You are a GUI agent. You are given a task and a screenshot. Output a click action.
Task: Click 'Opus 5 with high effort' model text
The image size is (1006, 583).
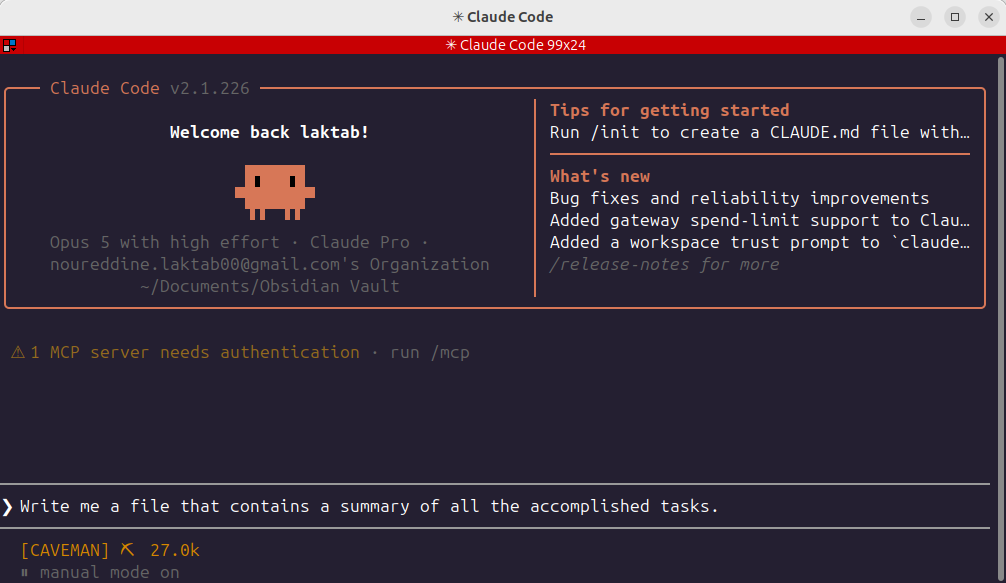coord(165,242)
